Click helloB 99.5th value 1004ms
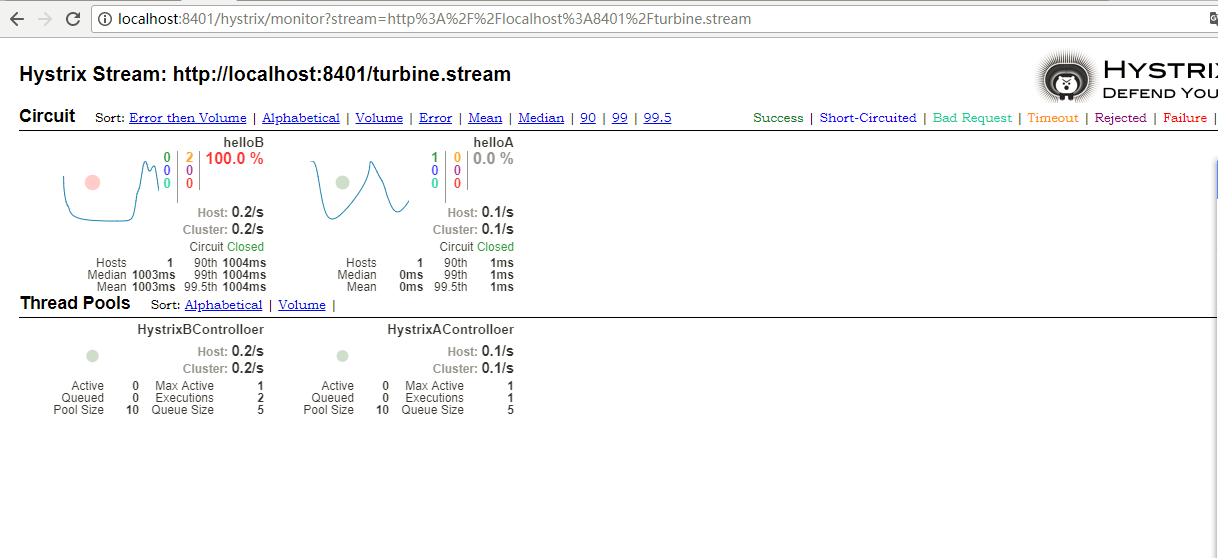Screen dimensions: 1218x558 (x=245, y=287)
